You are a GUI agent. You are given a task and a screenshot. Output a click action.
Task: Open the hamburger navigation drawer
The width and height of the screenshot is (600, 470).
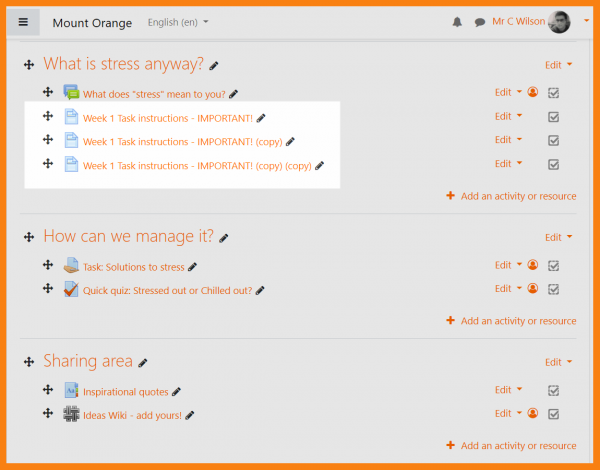24,22
